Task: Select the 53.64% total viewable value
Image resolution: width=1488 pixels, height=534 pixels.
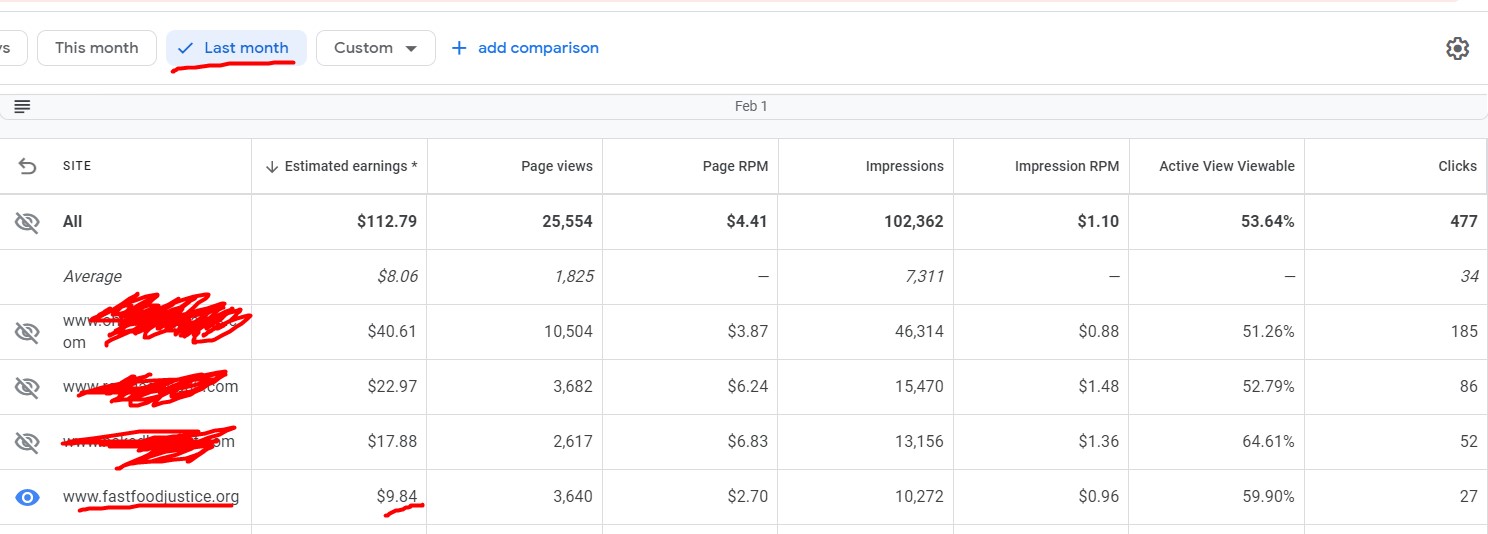Action: click(1267, 222)
